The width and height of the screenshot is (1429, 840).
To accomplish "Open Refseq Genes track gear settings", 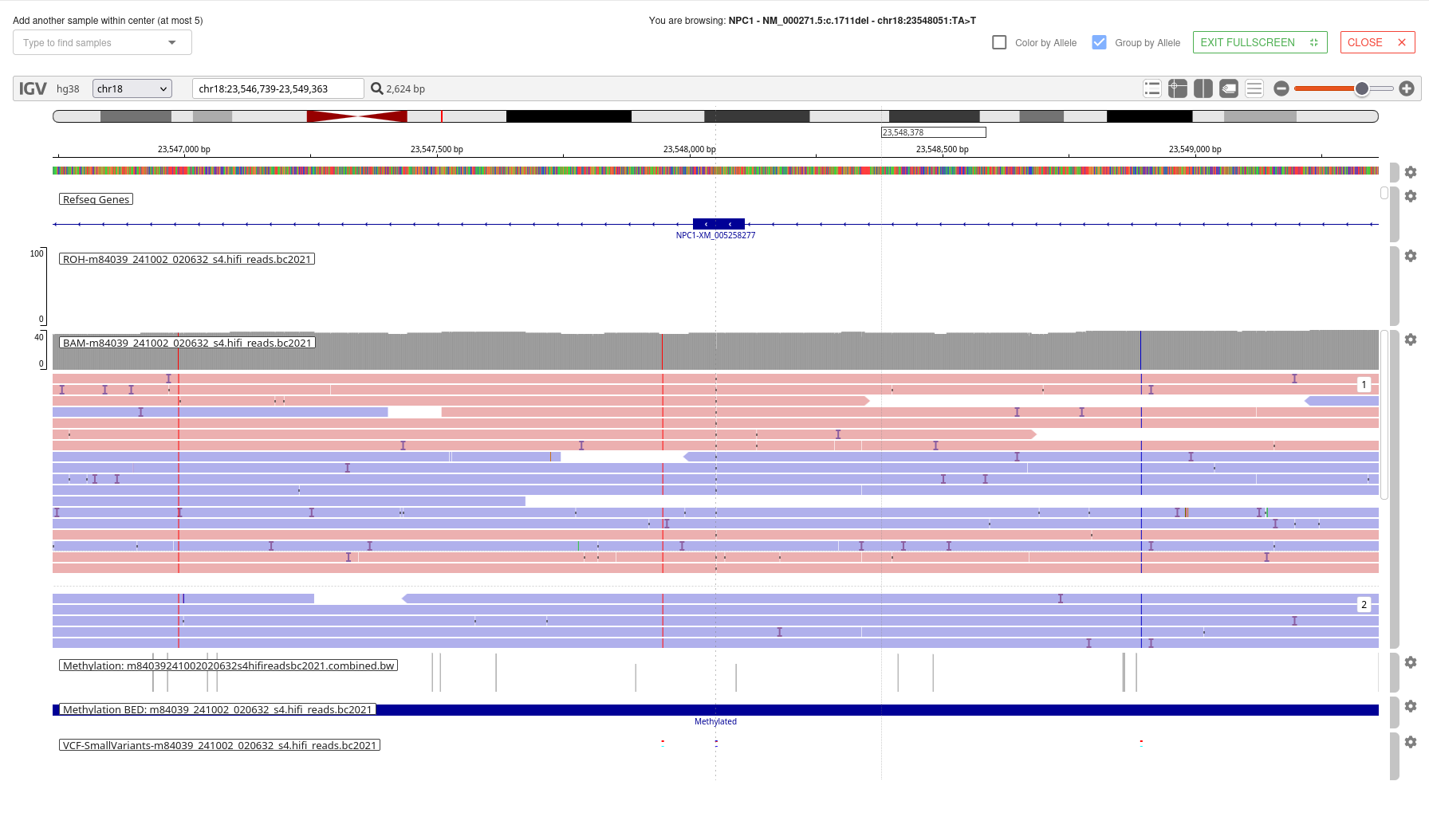I will tap(1411, 196).
